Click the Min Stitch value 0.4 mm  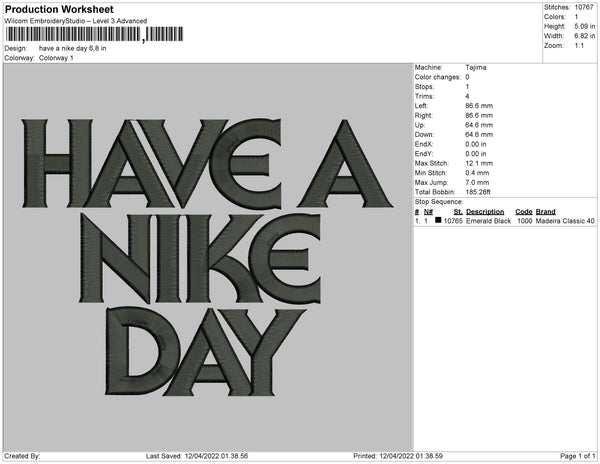pos(477,173)
